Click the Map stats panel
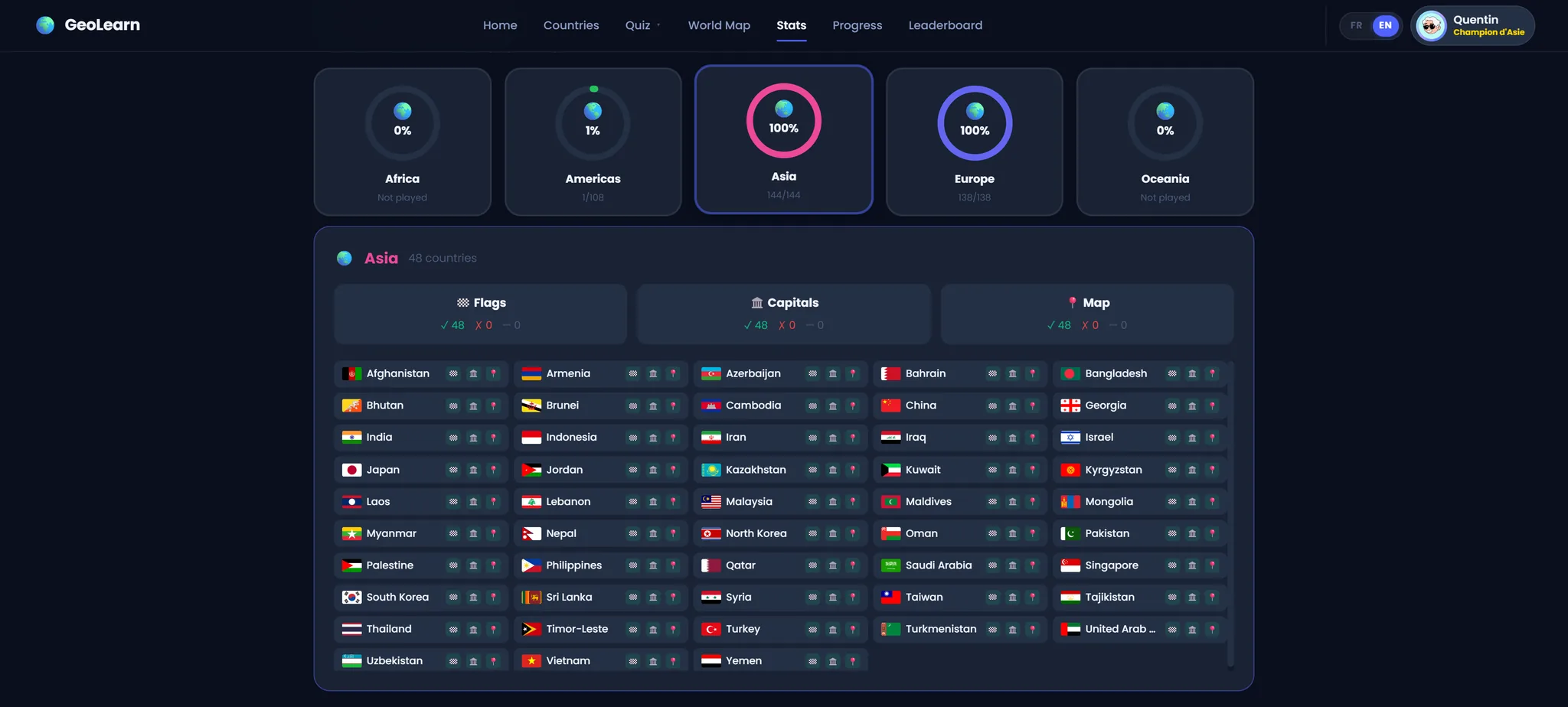The width and height of the screenshot is (1568, 707). (1087, 314)
